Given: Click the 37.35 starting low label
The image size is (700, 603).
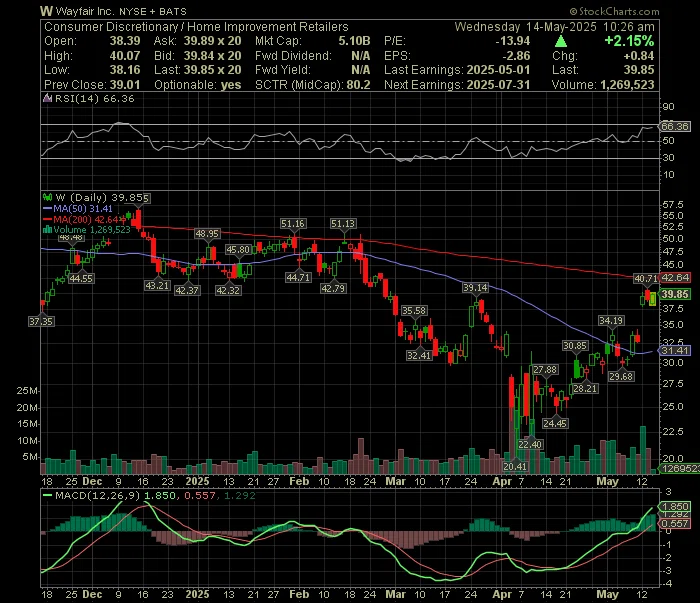Looking at the screenshot, I should click(x=41, y=321).
